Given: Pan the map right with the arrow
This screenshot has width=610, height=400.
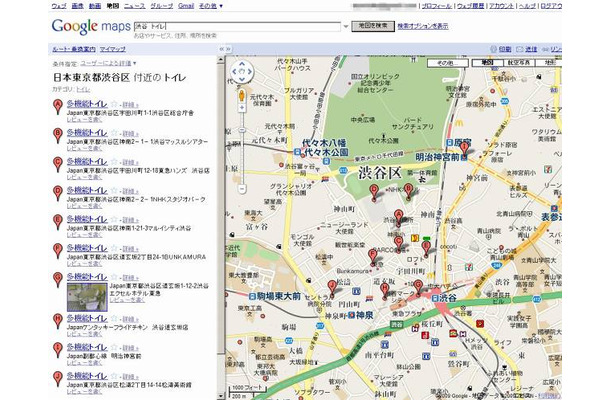Looking at the screenshot, I should click(x=250, y=71).
